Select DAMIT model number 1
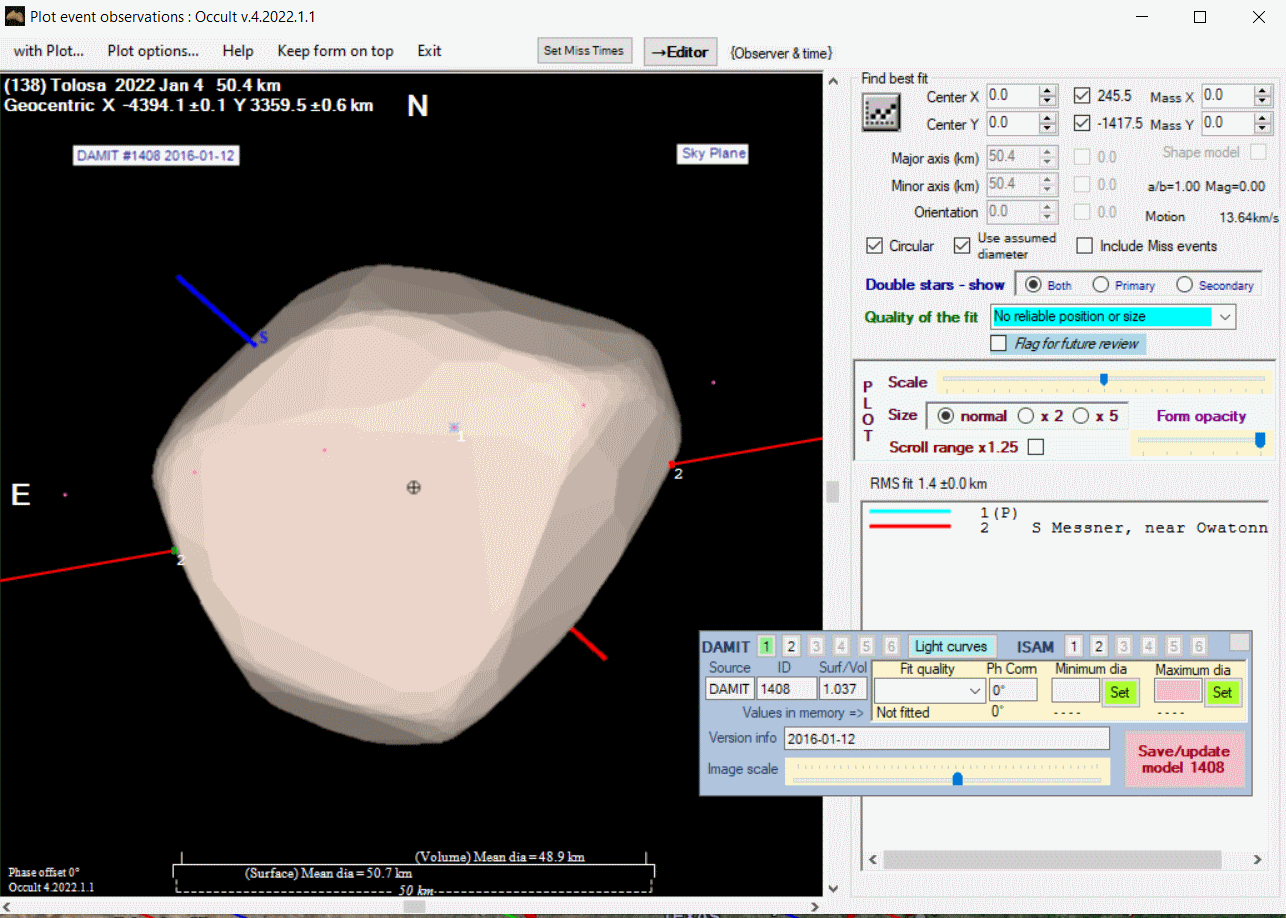Viewport: 1286px width, 918px height. [766, 647]
